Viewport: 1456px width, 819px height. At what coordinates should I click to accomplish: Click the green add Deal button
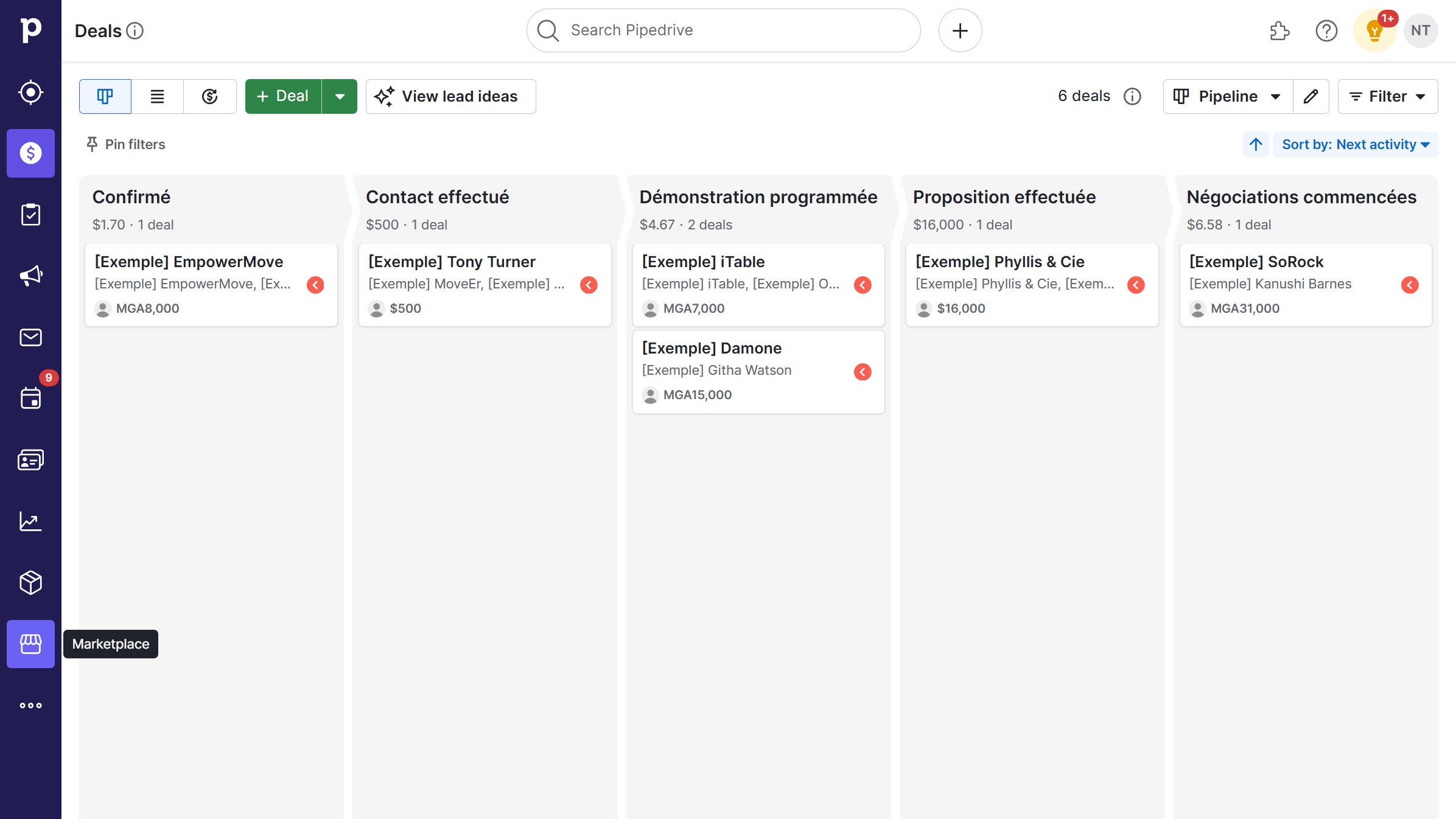click(x=283, y=96)
